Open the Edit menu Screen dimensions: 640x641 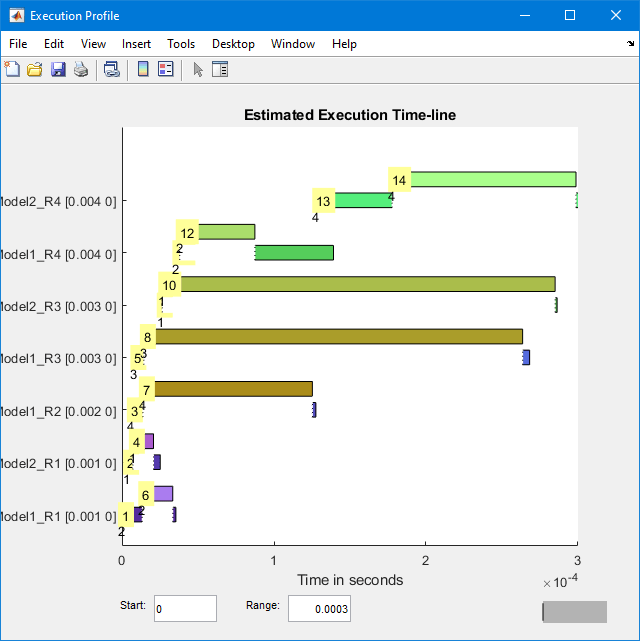click(54, 44)
